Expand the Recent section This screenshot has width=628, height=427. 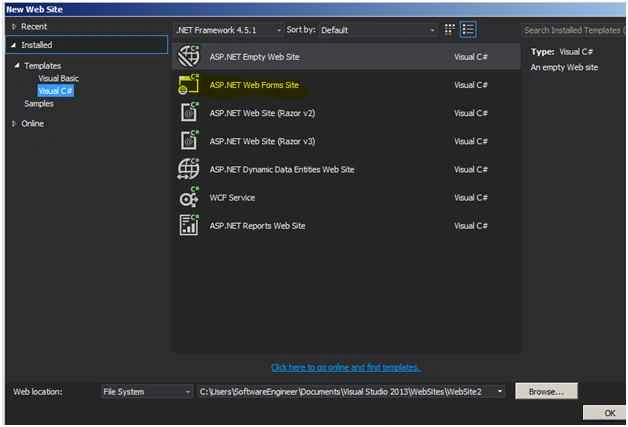14,27
